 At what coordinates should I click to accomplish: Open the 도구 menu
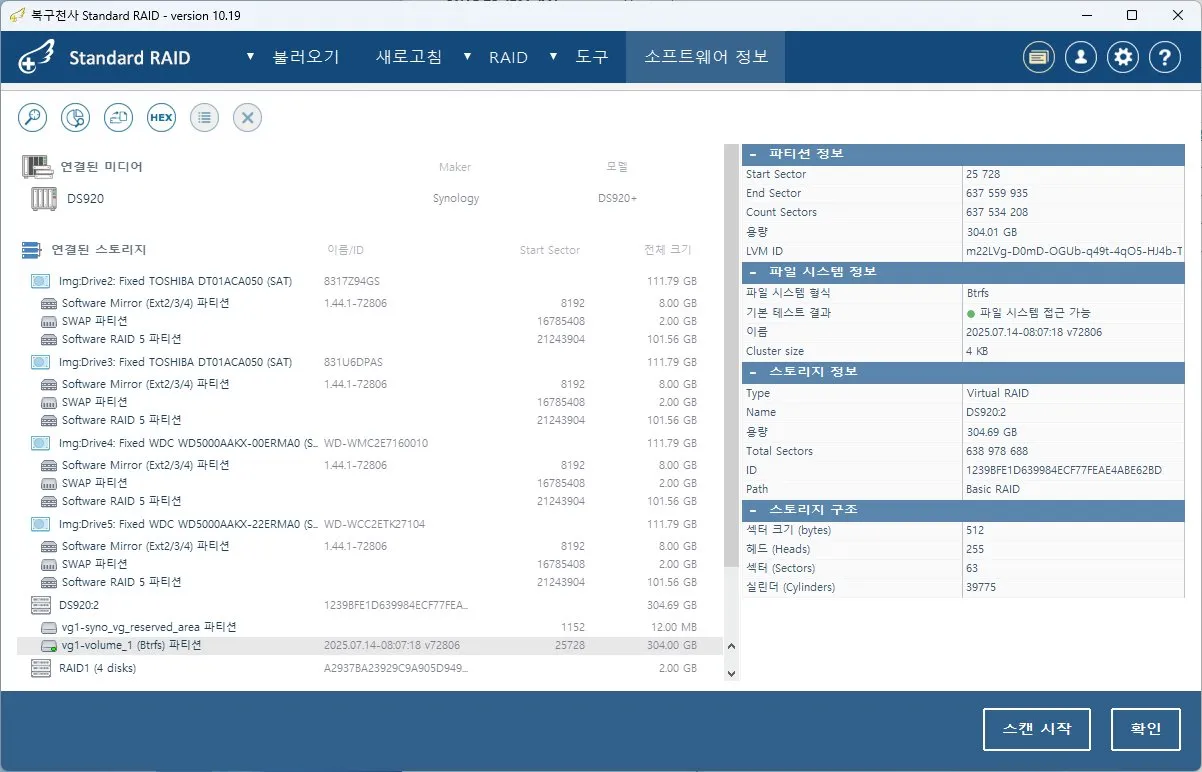click(x=592, y=57)
